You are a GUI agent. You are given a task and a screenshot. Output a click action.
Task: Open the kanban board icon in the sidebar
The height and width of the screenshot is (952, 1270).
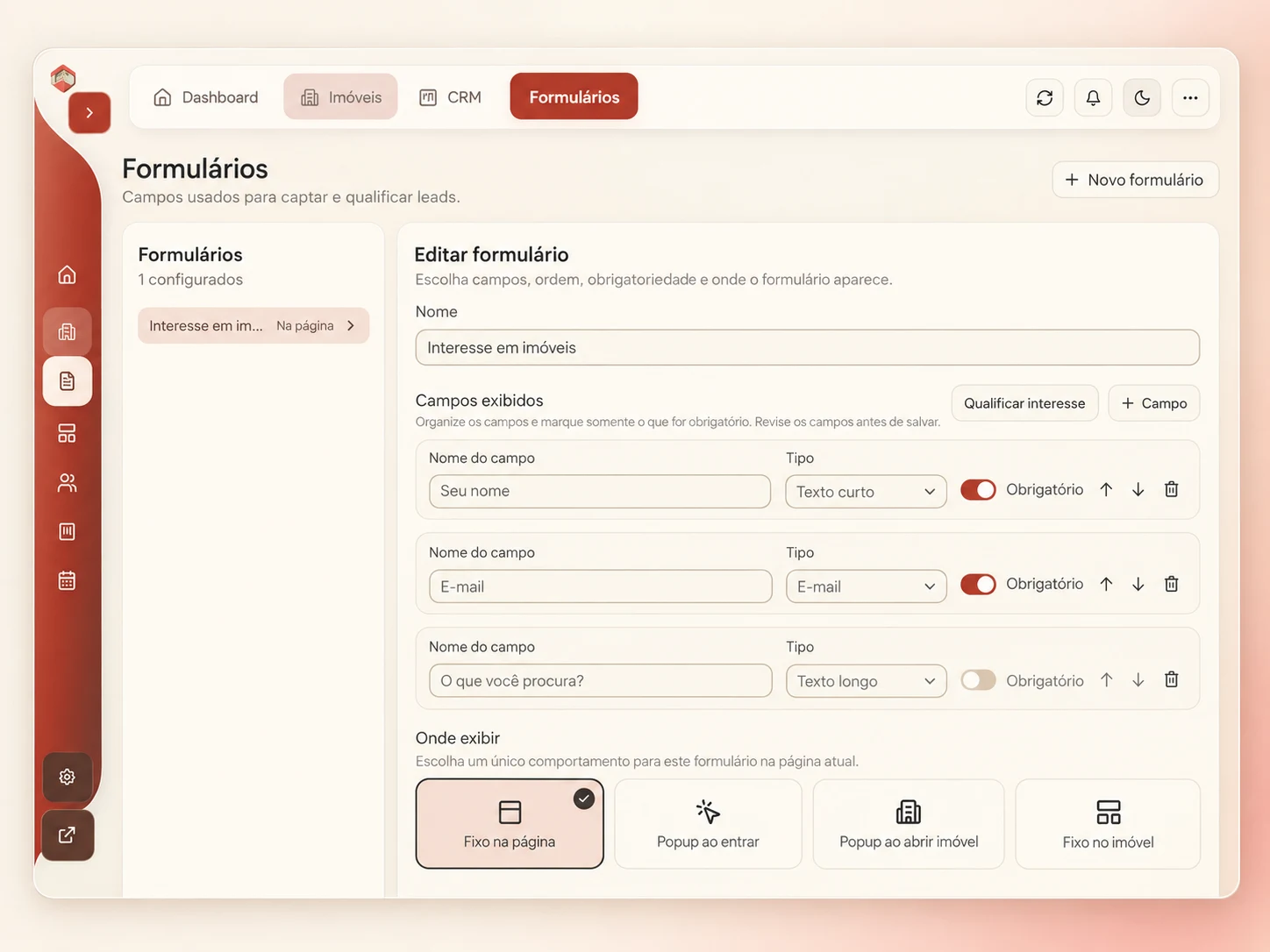tap(67, 531)
